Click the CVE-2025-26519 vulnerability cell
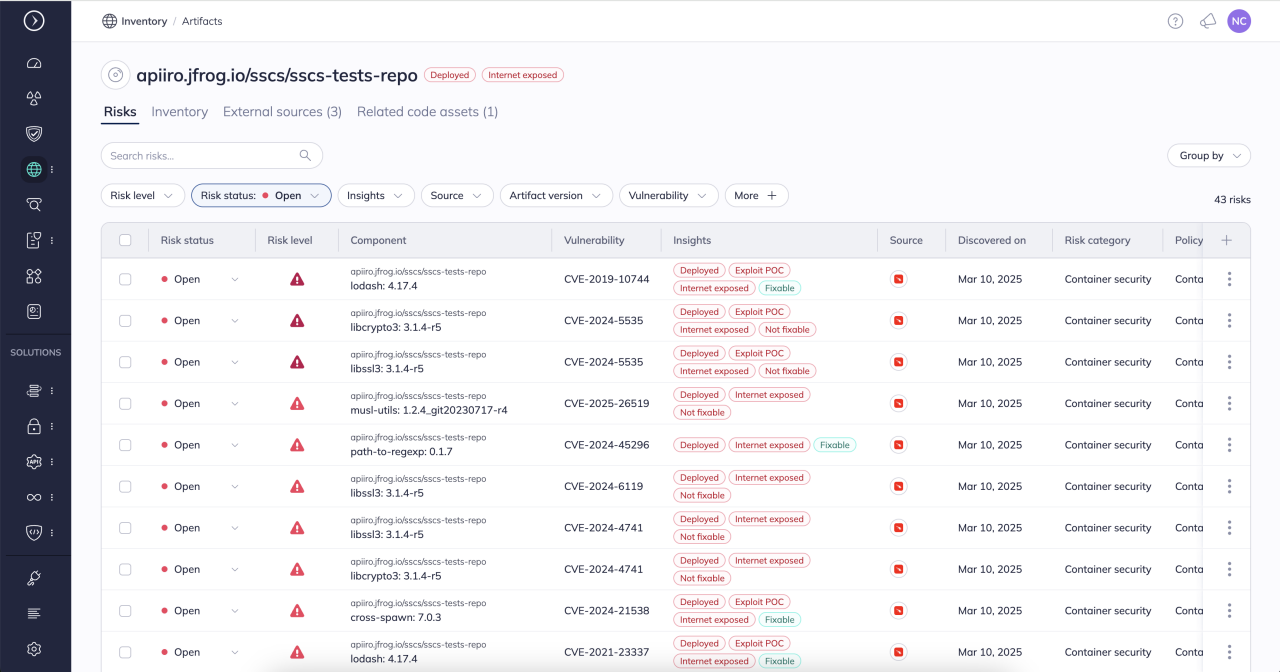The height and width of the screenshot is (672, 1280). (607, 404)
